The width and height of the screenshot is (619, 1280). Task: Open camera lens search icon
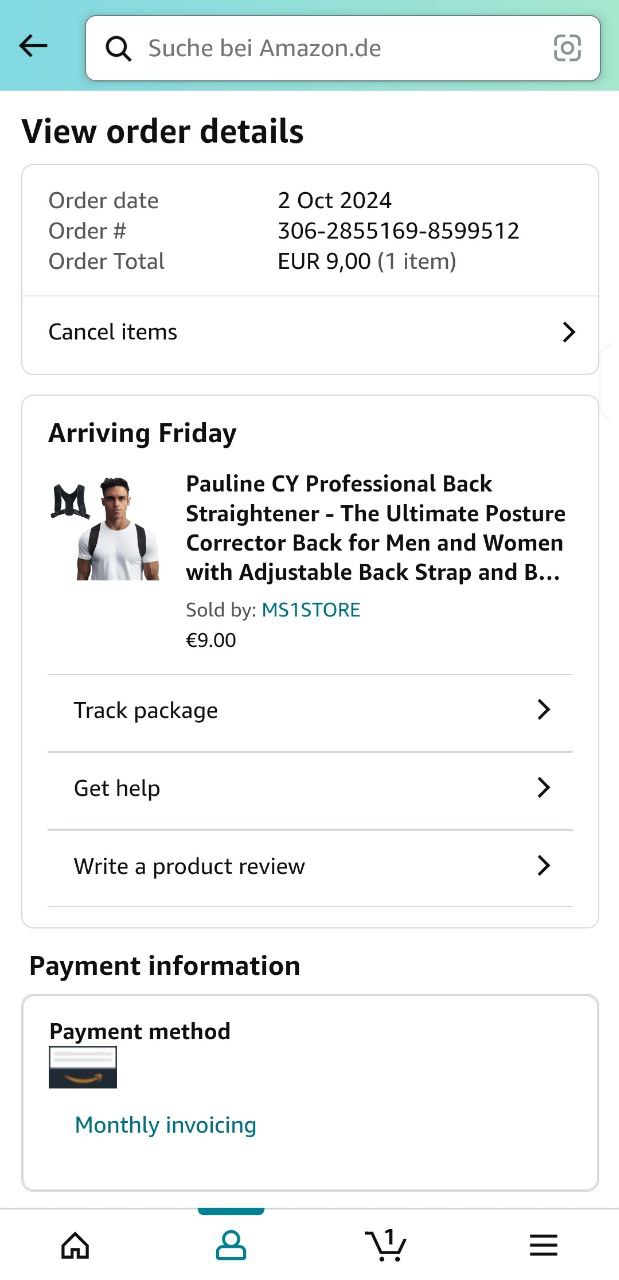point(567,48)
